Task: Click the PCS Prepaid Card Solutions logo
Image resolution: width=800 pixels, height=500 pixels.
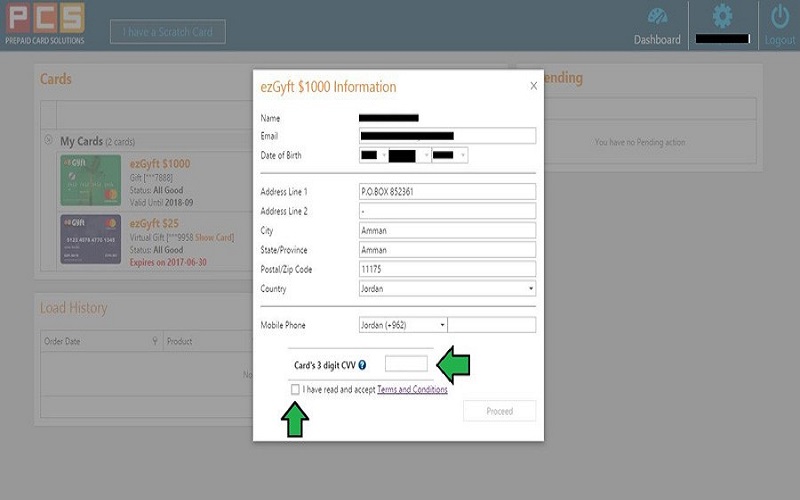Action: coord(45,23)
